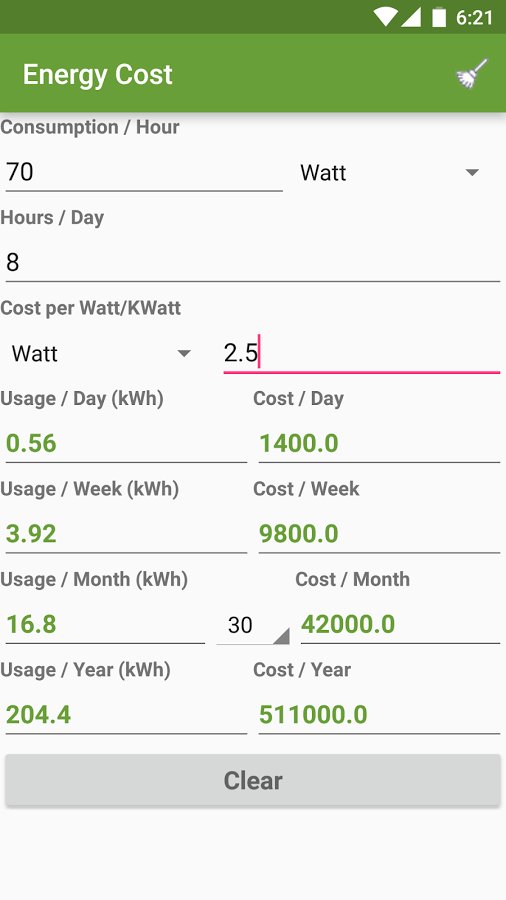Click the gray Clear button
The image size is (506, 900).
click(253, 781)
